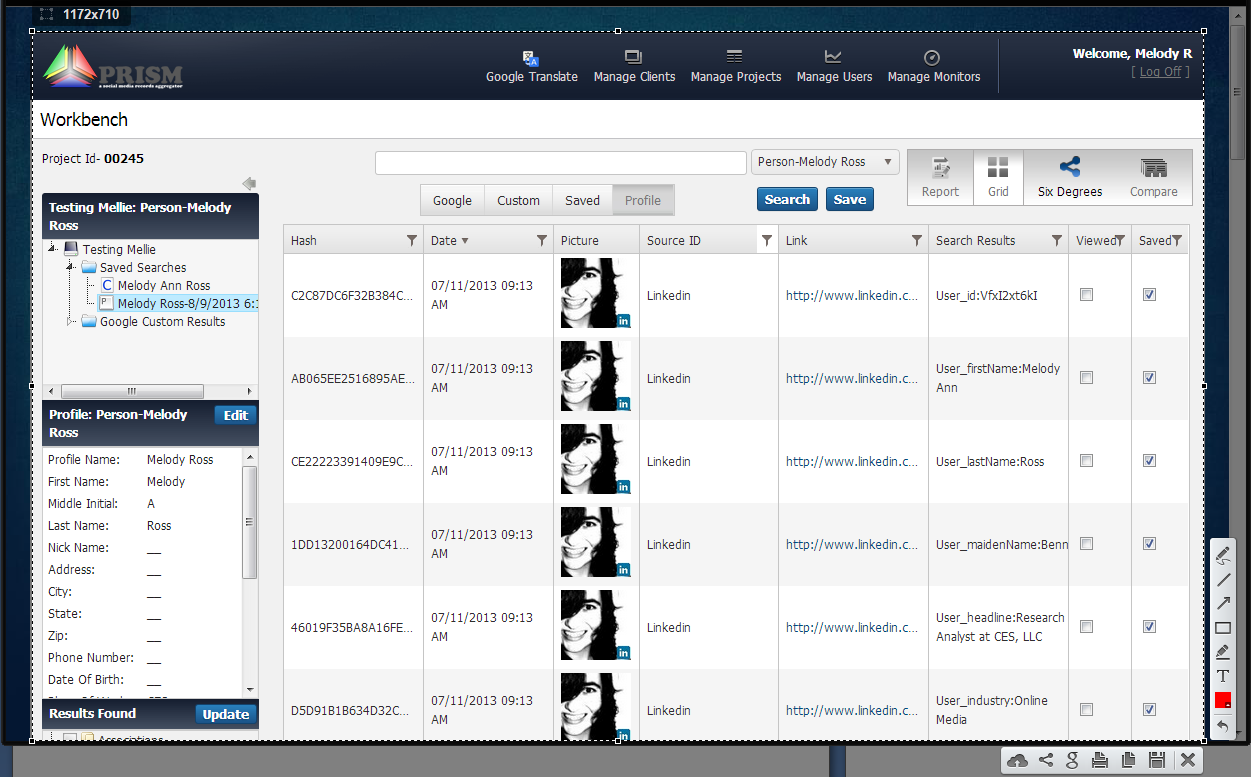This screenshot has width=1251, height=777.
Task: Expand the Google Custom Results folder
Action: tap(71, 321)
